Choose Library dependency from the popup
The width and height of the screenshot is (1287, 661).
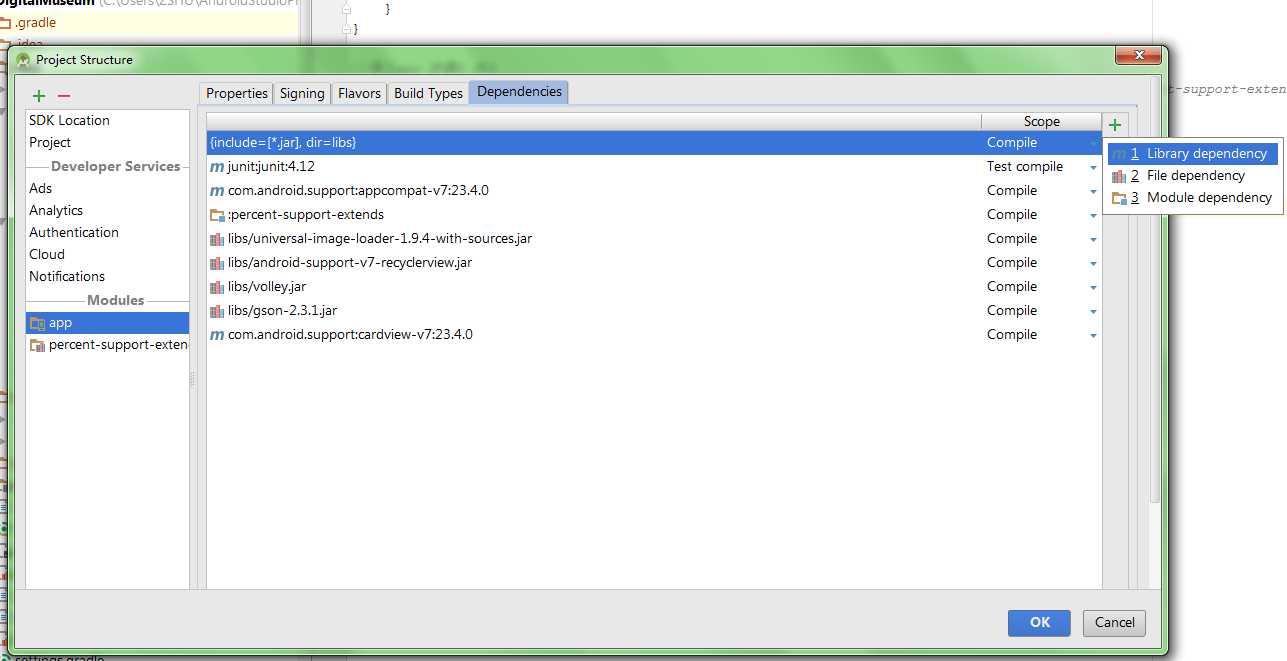1194,154
